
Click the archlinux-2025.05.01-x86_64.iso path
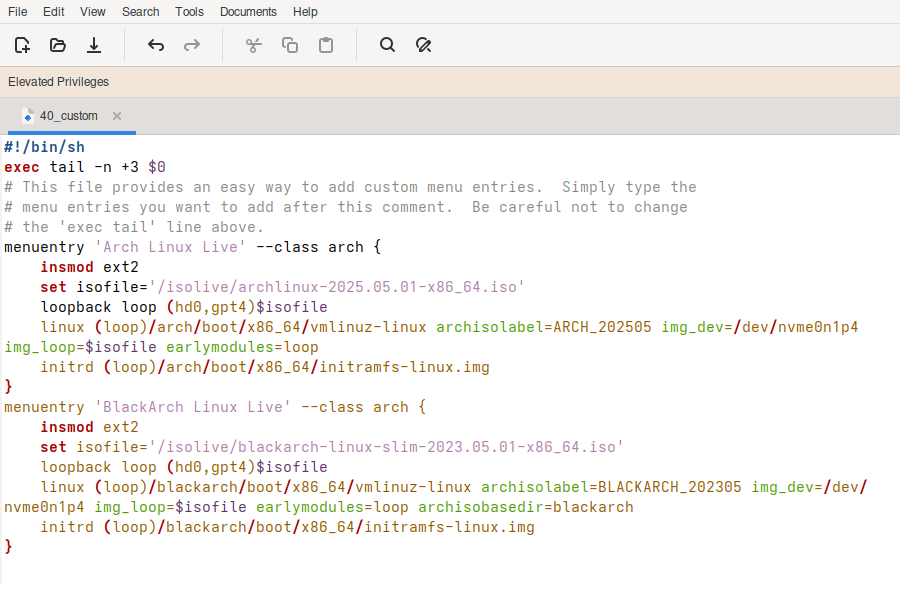tap(337, 287)
